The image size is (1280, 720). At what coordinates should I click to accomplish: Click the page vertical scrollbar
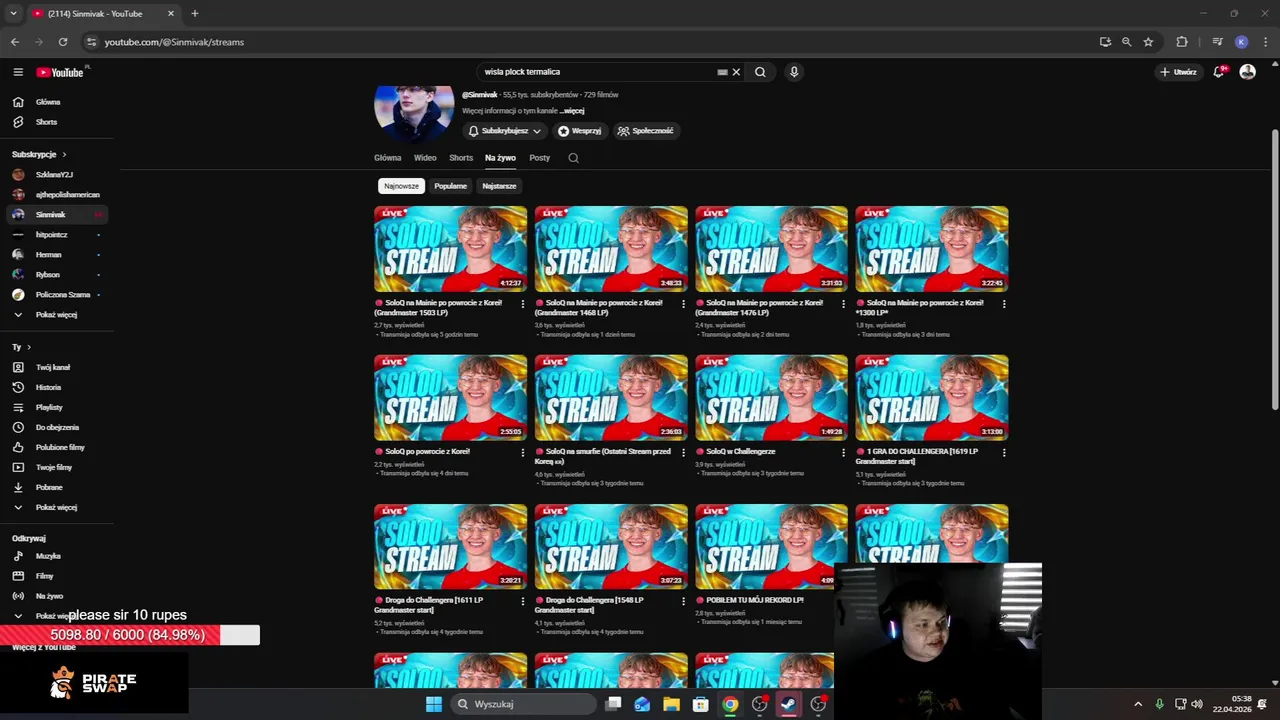tap(1274, 268)
